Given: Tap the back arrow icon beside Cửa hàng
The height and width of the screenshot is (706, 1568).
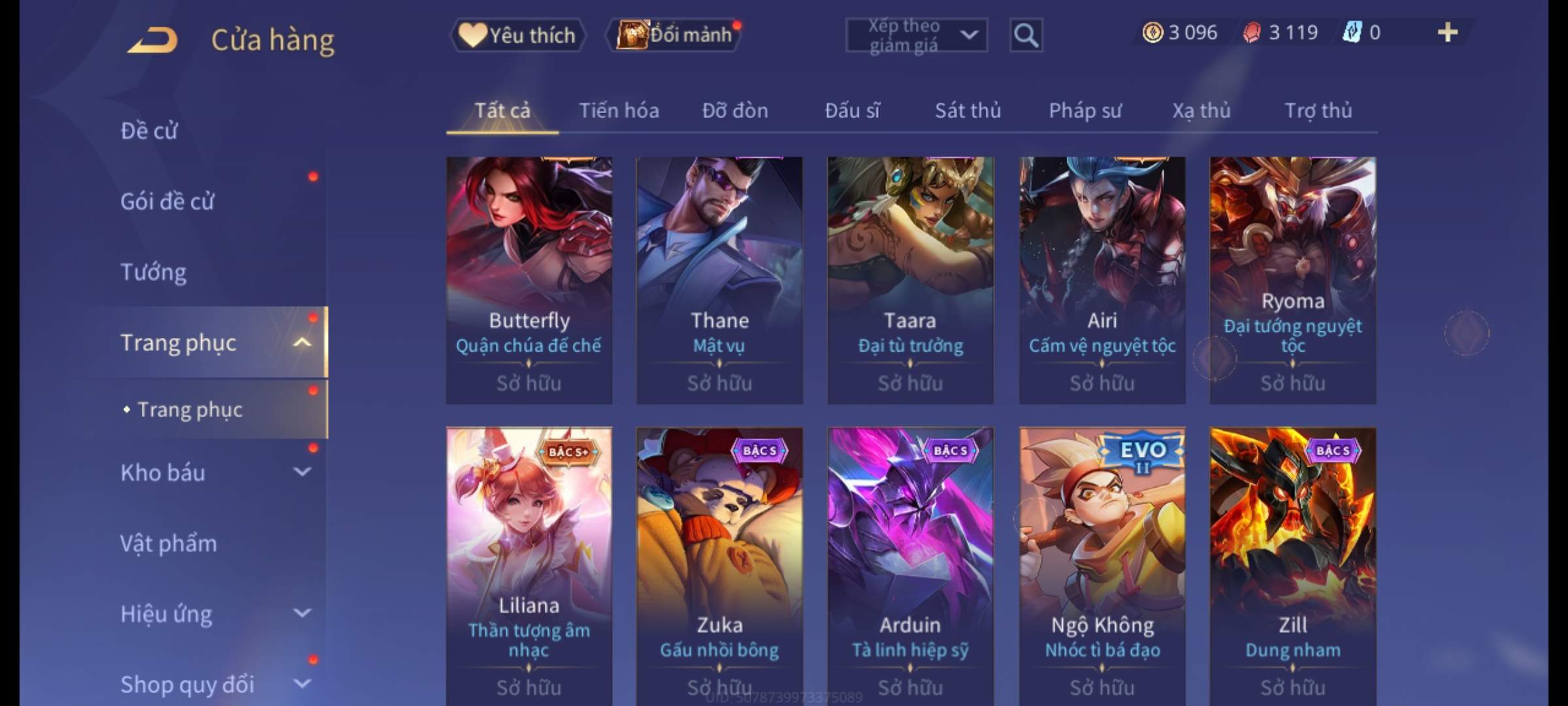Looking at the screenshot, I should click(153, 39).
